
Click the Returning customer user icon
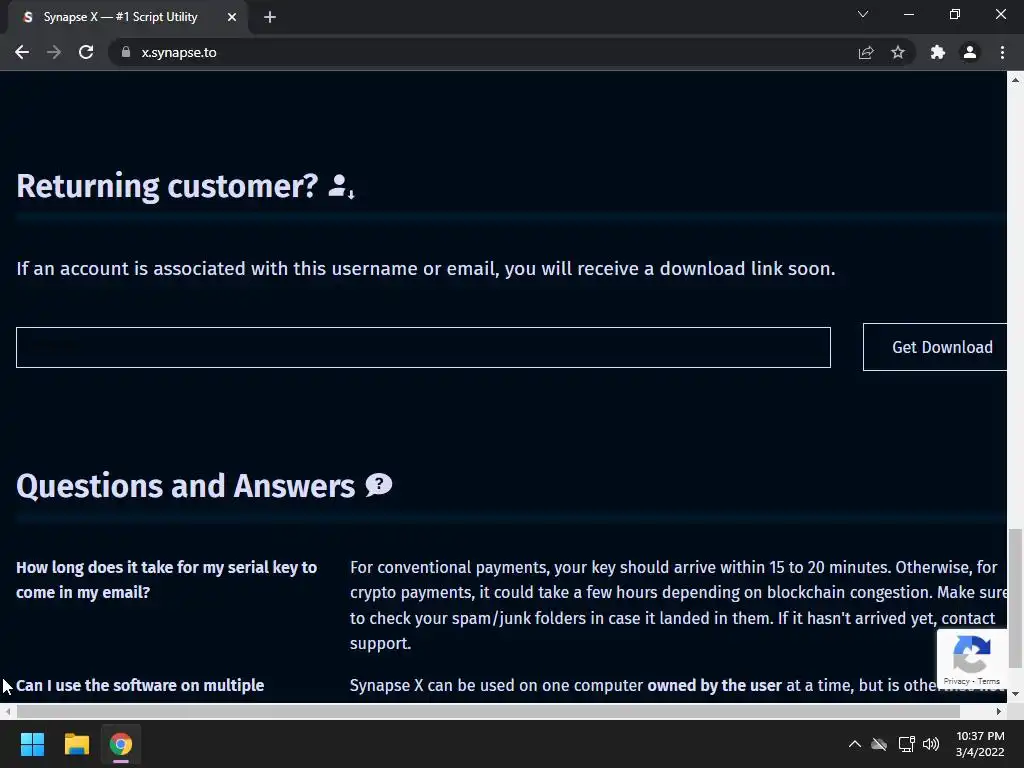(x=341, y=186)
